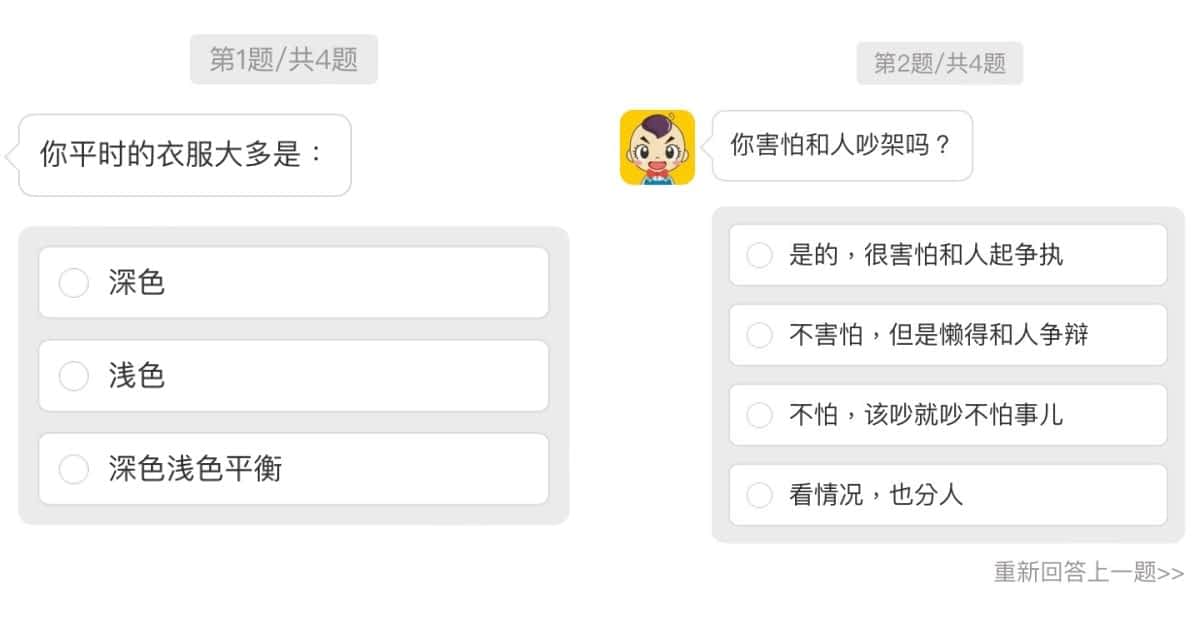The width and height of the screenshot is (1200, 628).
Task: Tap answer text 是的，很害怕和人起争执
Action: click(x=926, y=255)
